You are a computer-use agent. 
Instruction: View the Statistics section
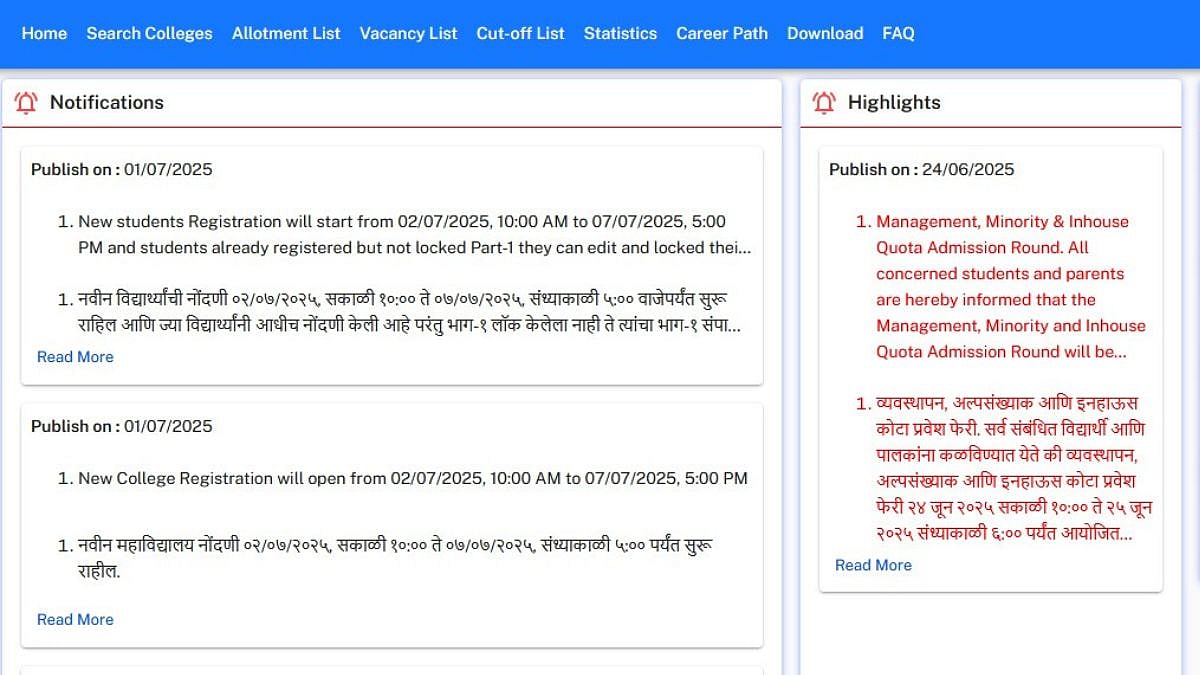pos(620,33)
